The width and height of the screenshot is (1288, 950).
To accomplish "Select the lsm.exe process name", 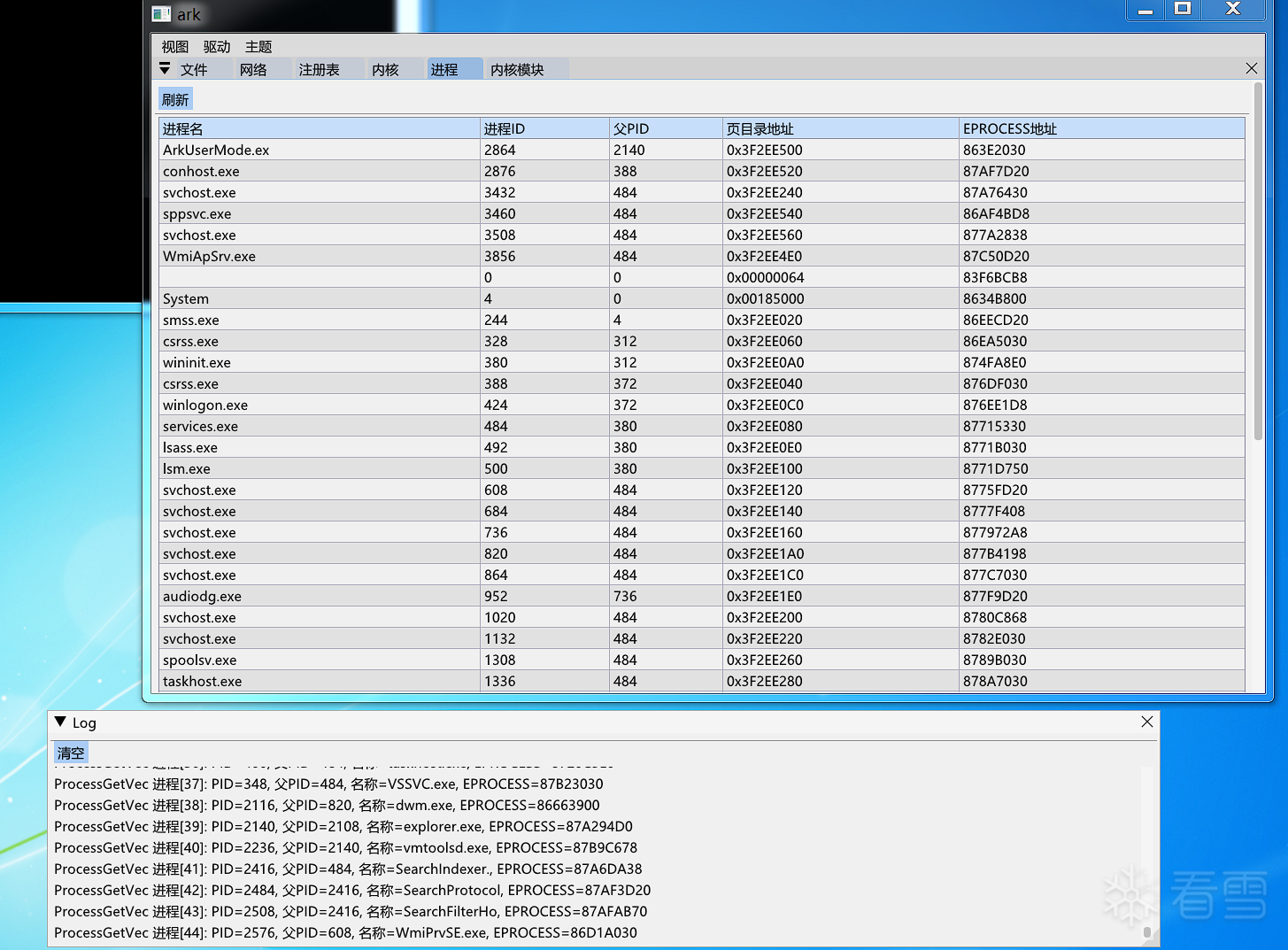I will click(187, 468).
